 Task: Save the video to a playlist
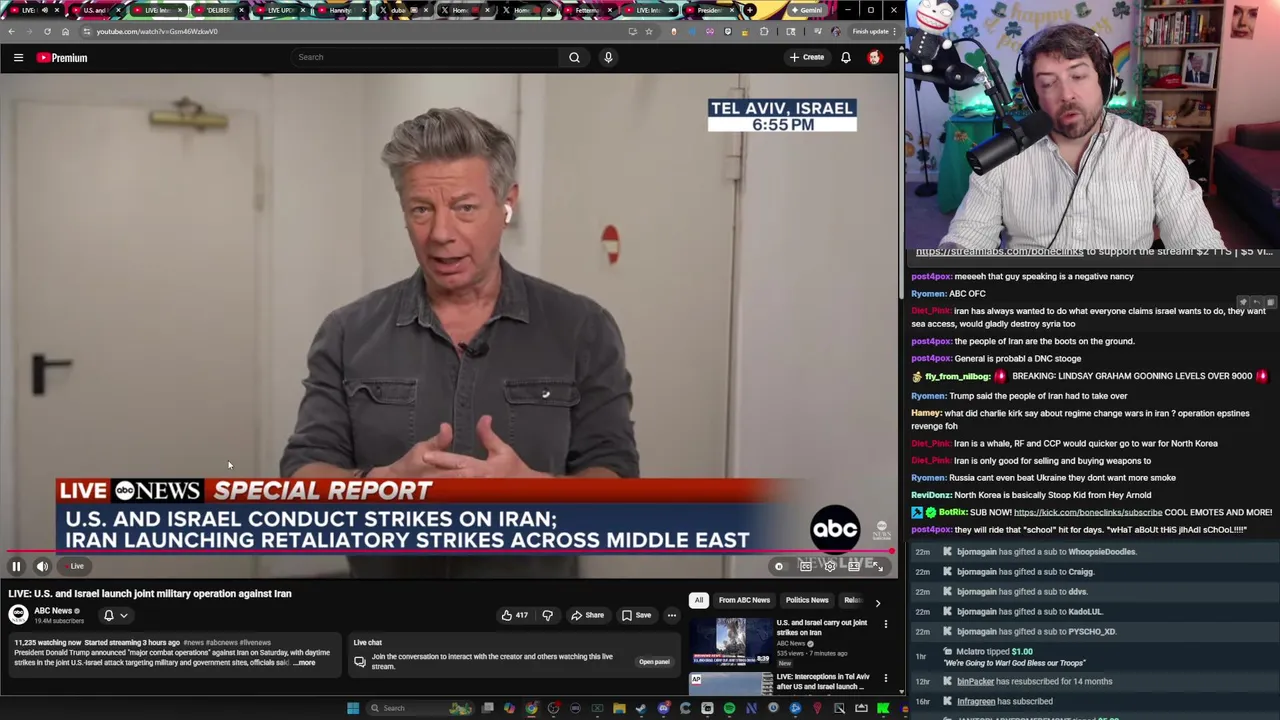click(x=636, y=615)
